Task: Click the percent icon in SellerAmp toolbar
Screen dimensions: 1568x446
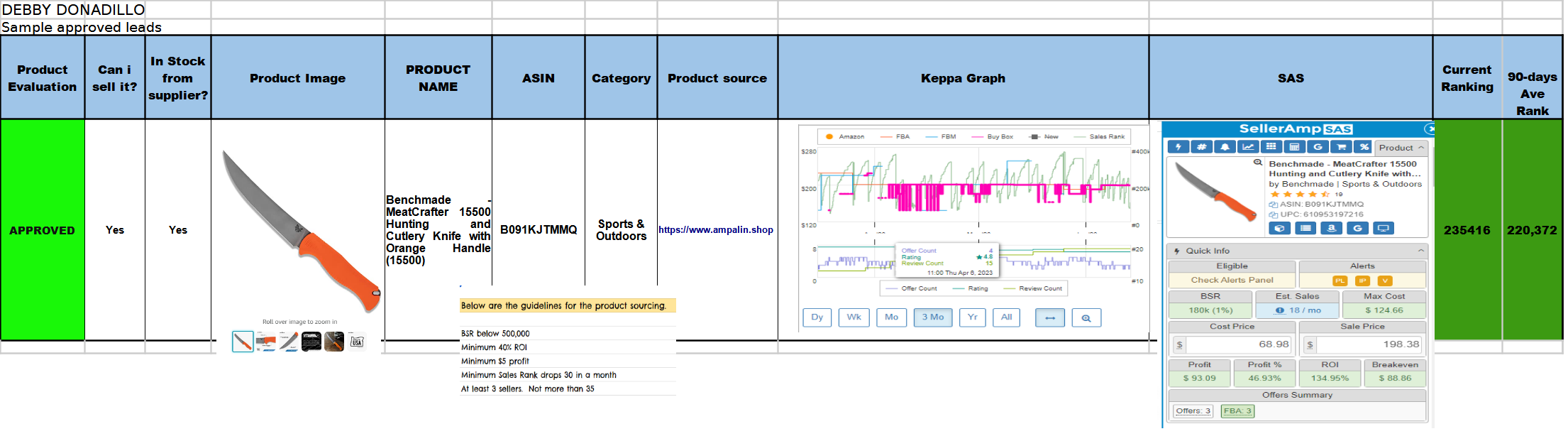Action: tap(1363, 147)
